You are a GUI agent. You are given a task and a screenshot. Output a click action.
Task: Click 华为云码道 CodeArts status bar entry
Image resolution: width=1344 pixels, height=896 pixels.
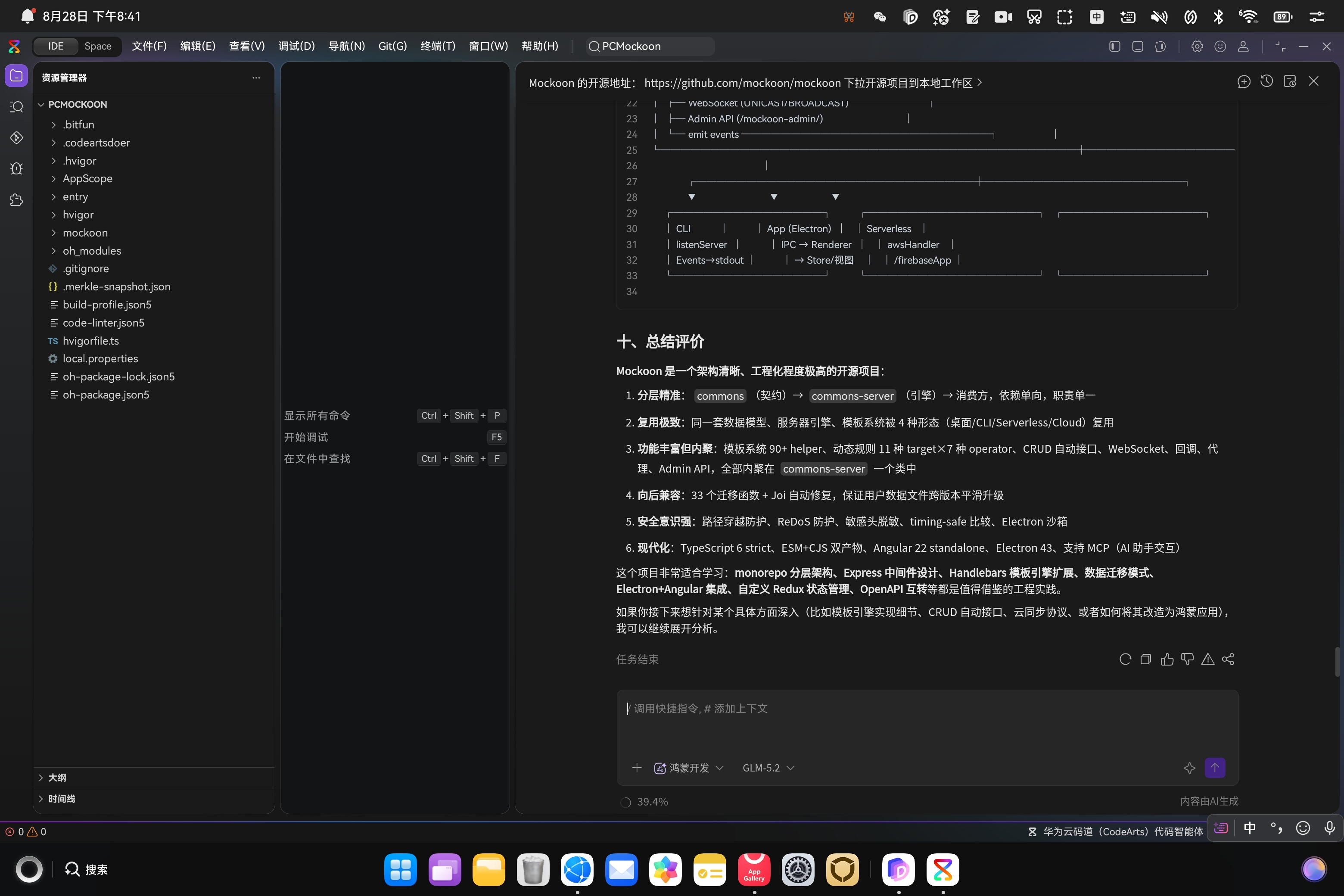pyautogui.click(x=1116, y=831)
